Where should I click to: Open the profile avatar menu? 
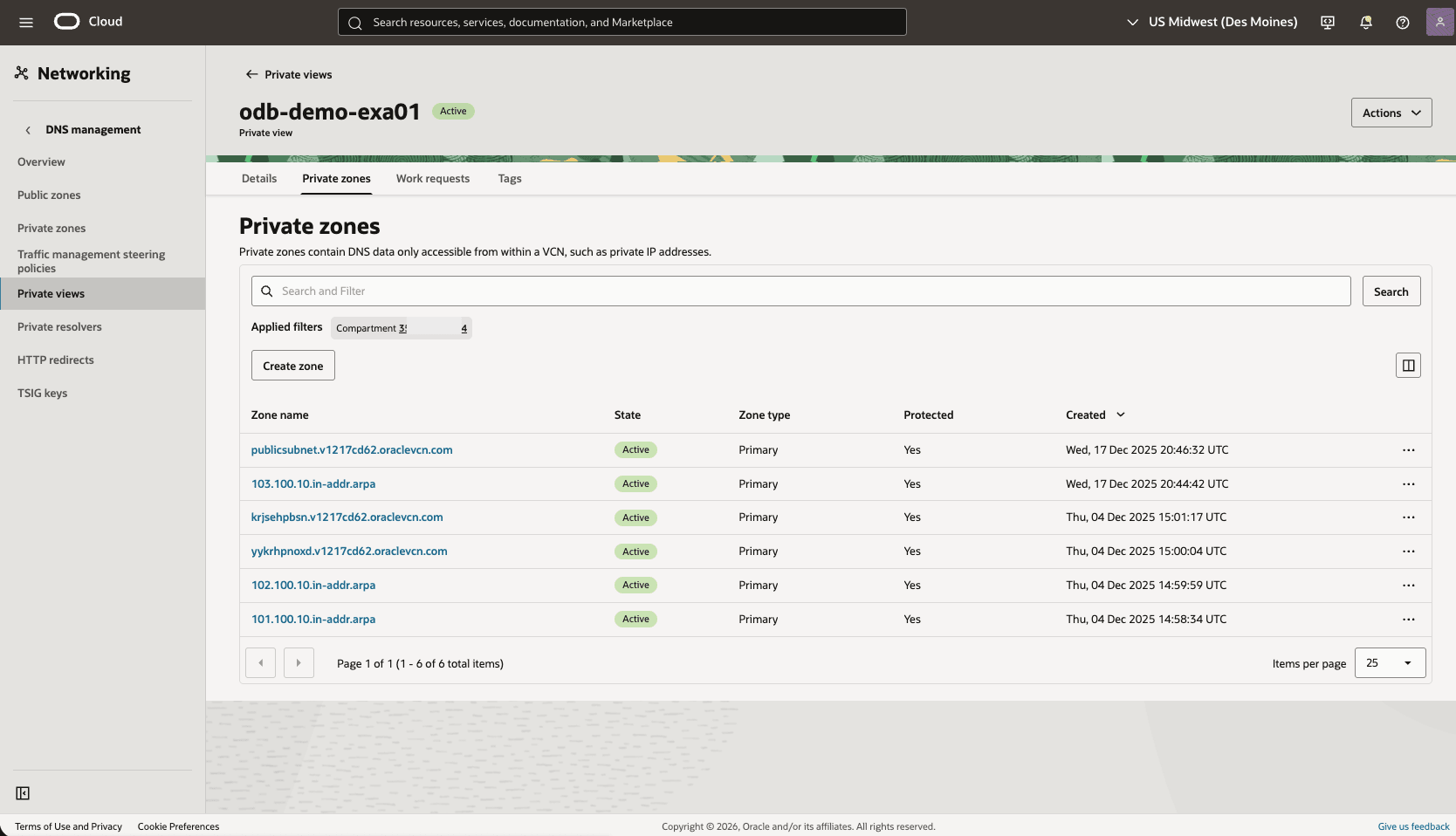(x=1439, y=22)
